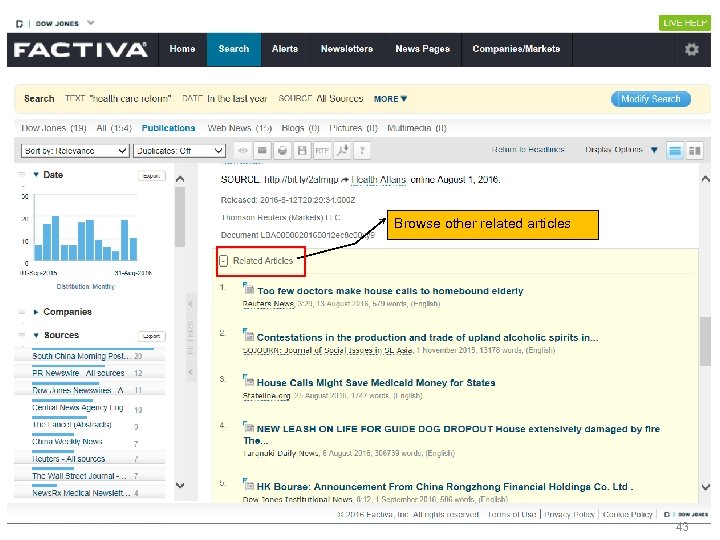Select the All results tab
Viewport: 720px width, 540px height.
[x=114, y=128]
